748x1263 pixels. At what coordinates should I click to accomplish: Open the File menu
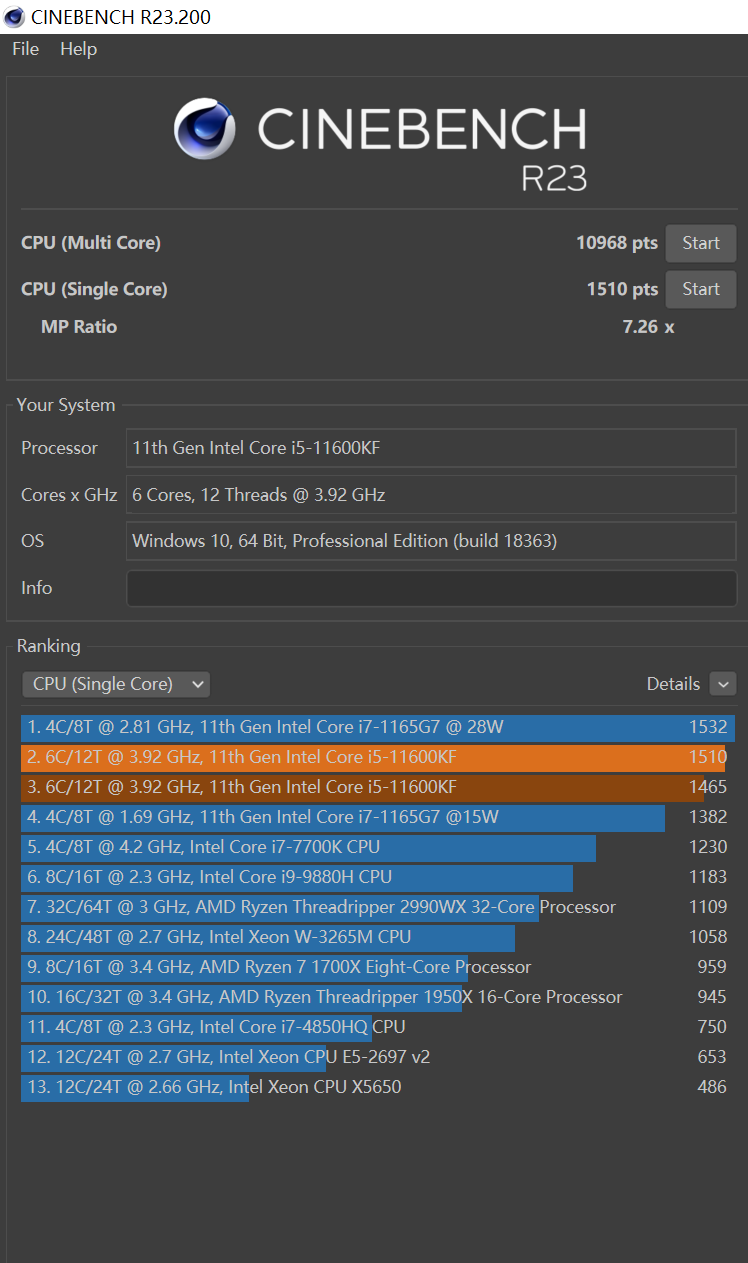(25, 49)
